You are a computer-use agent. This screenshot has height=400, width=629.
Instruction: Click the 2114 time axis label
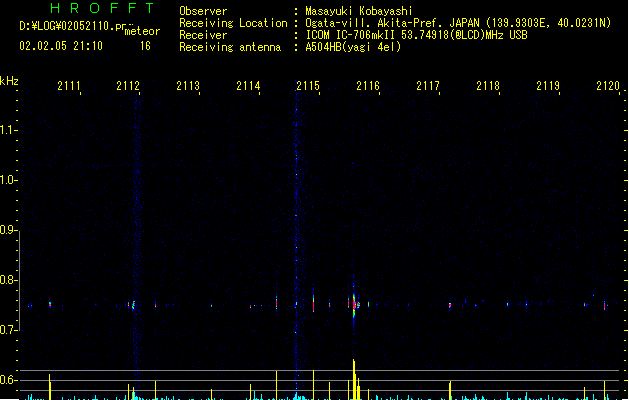coord(248,86)
